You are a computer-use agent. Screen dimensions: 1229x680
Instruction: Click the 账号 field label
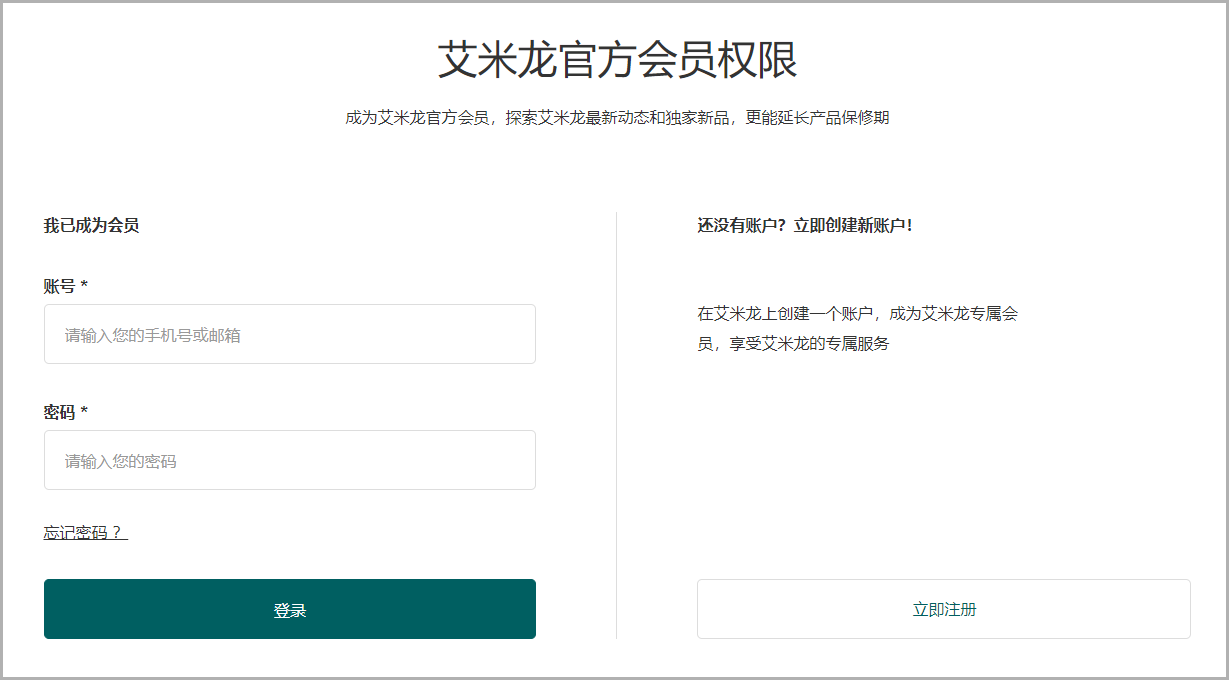[59, 286]
